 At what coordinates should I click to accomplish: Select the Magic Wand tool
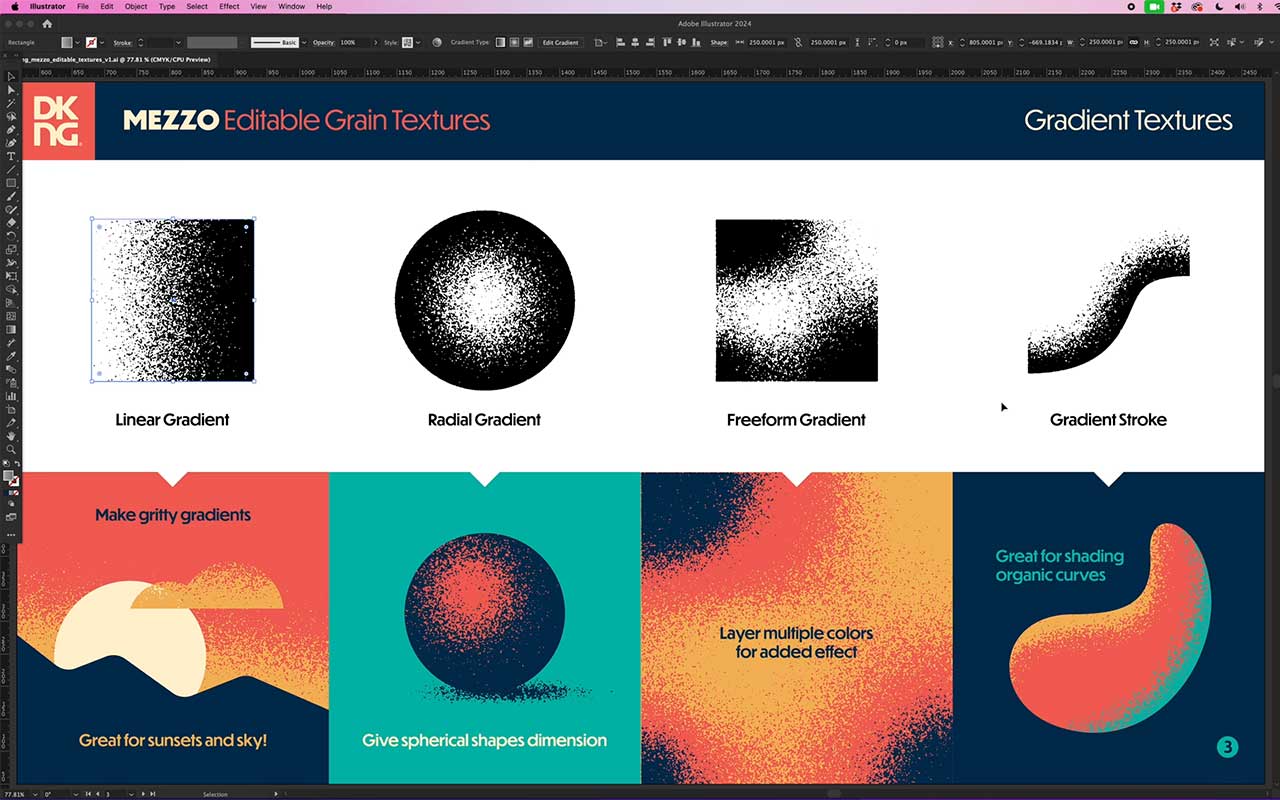coord(12,103)
